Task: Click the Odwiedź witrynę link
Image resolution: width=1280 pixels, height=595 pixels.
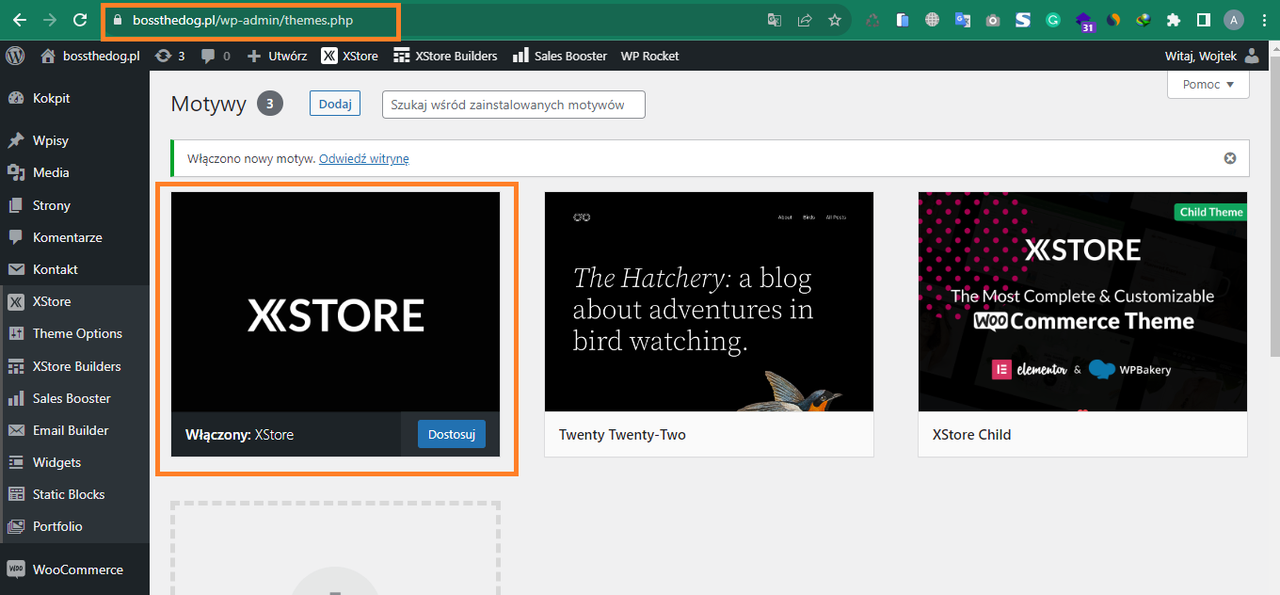Action: click(x=364, y=158)
